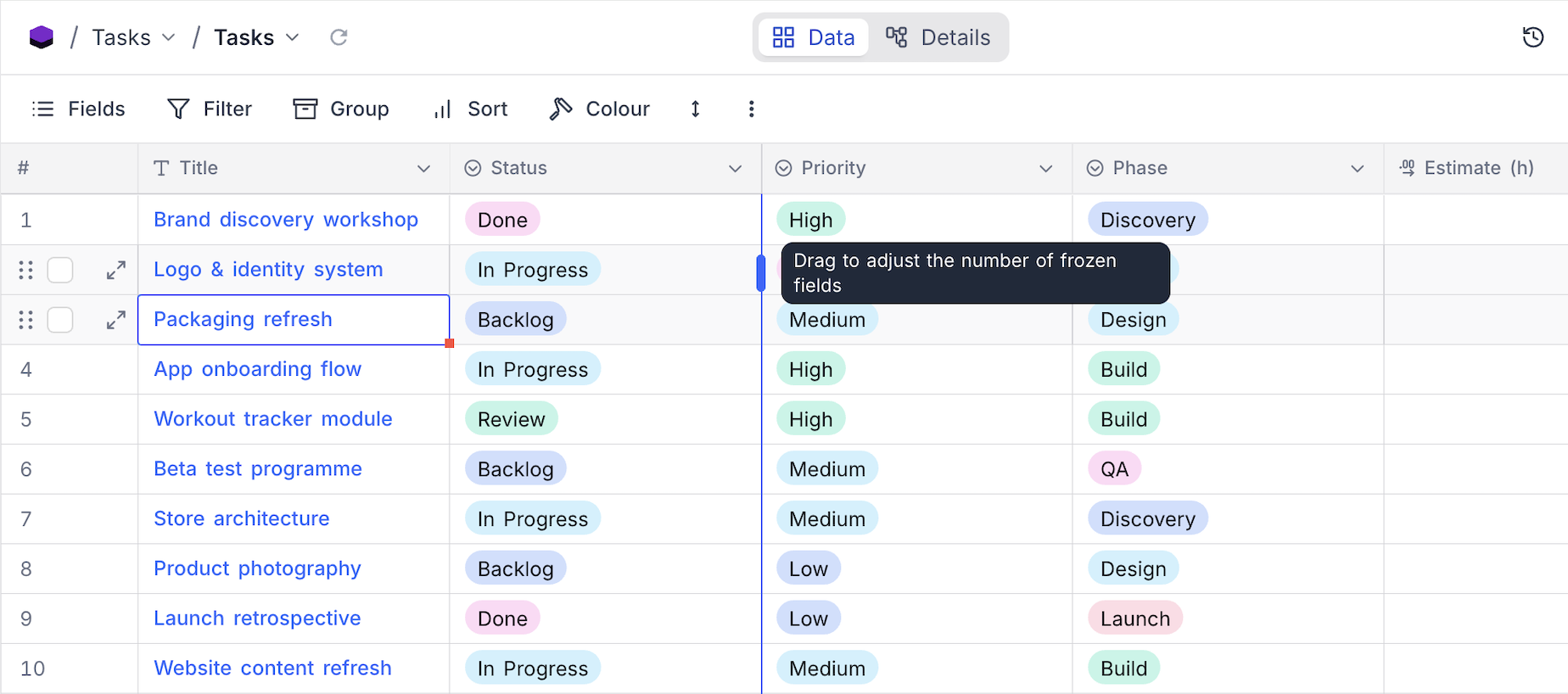The height and width of the screenshot is (694, 1568).
Task: Select the Logo & identity system row checkbox
Action: tap(60, 270)
